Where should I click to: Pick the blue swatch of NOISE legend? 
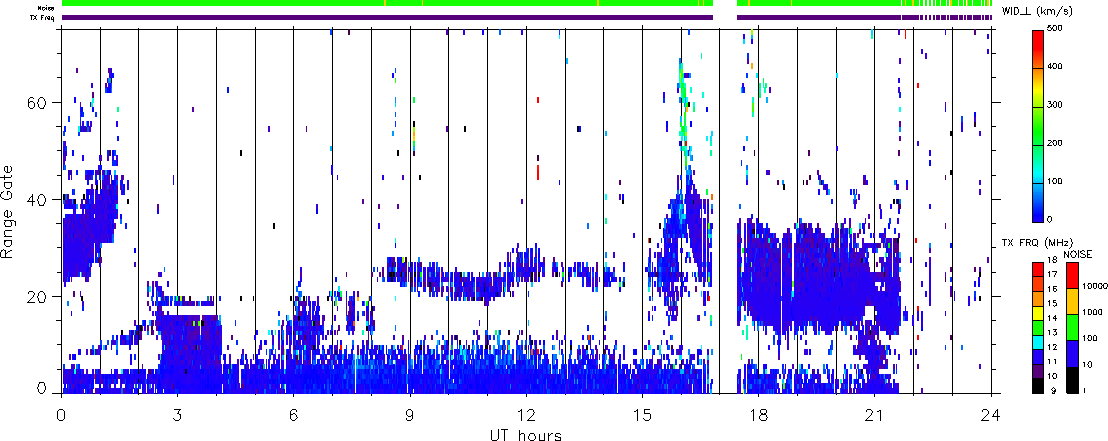point(1072,353)
